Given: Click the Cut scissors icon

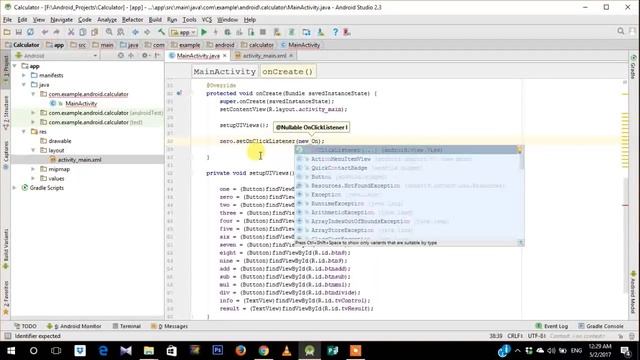Looking at the screenshot, I should 71,32.
